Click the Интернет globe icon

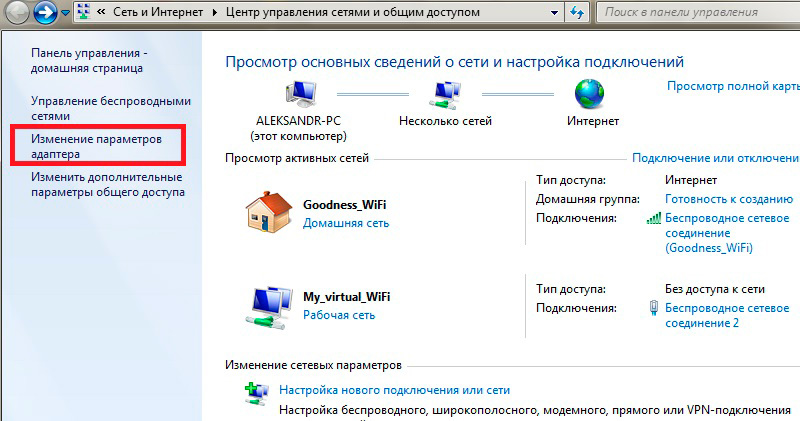(589, 94)
